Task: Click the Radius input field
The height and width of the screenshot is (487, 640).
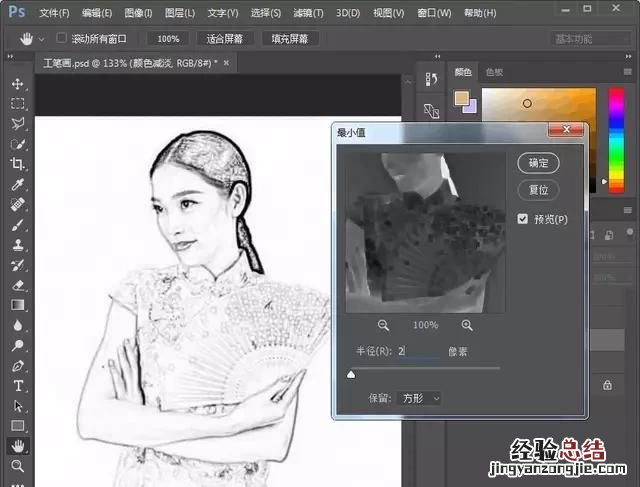Action: pos(420,351)
